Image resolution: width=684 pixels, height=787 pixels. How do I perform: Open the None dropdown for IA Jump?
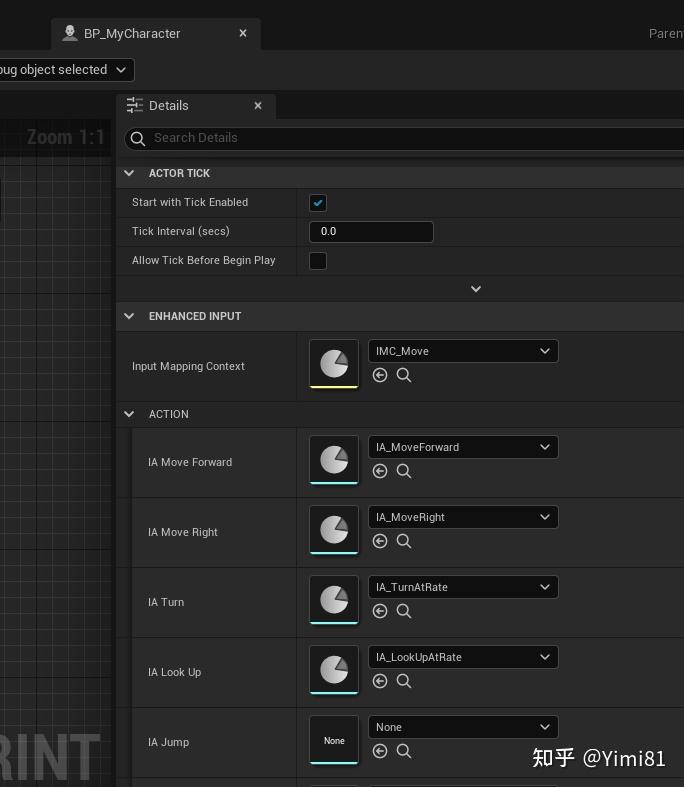pyautogui.click(x=463, y=727)
